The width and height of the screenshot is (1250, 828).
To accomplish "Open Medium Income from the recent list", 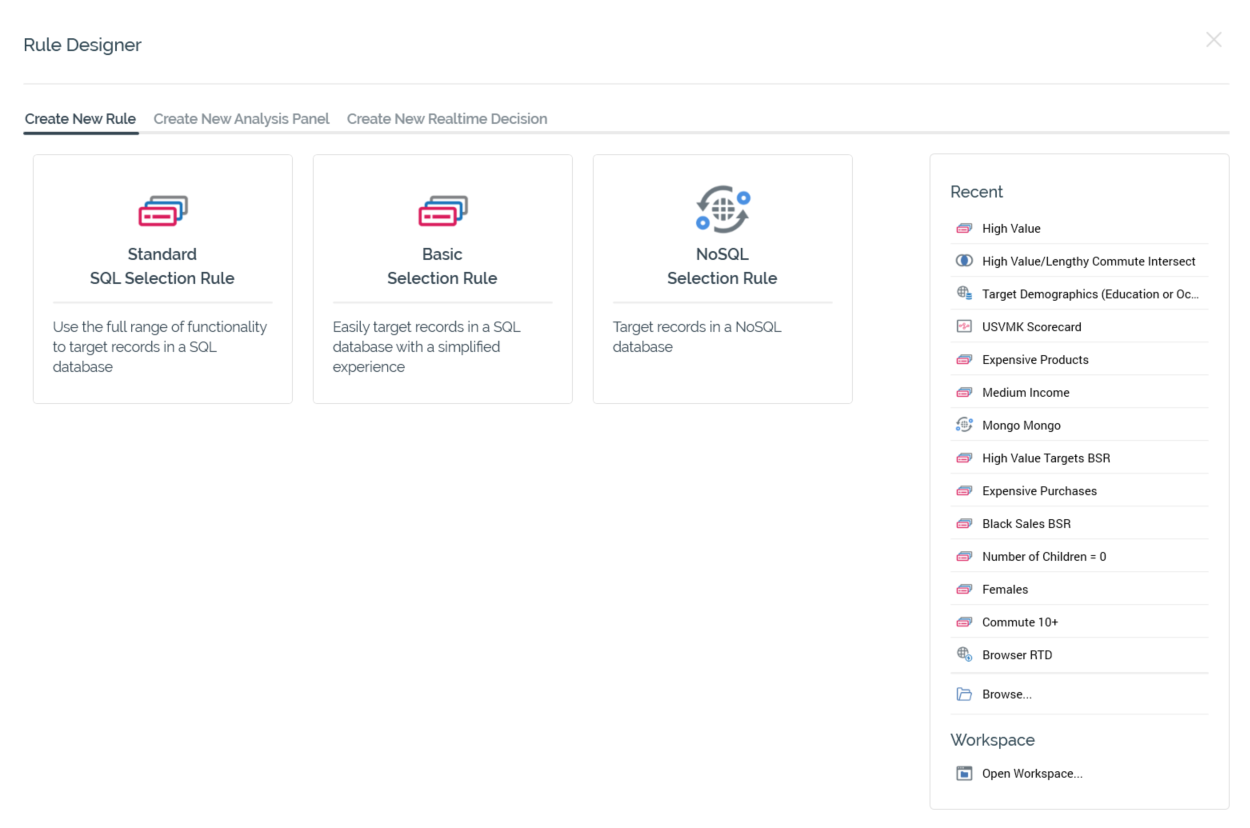I will coord(1025,393).
